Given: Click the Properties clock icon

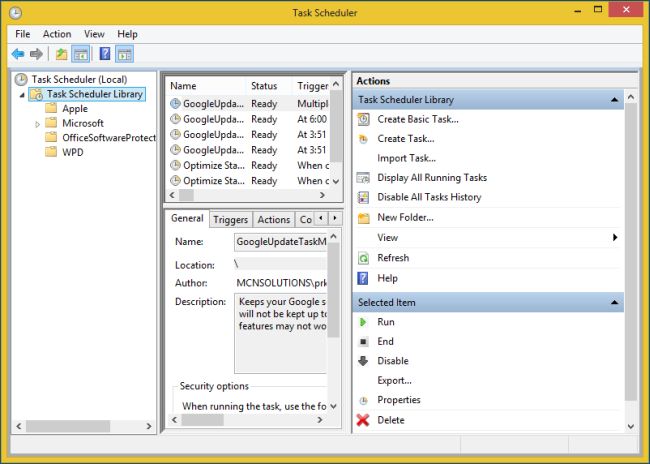Looking at the screenshot, I should pyautogui.click(x=363, y=400).
